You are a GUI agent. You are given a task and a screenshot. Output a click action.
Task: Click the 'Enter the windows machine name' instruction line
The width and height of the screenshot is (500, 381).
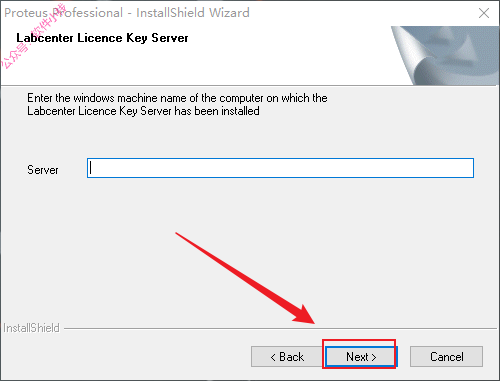tap(177, 98)
